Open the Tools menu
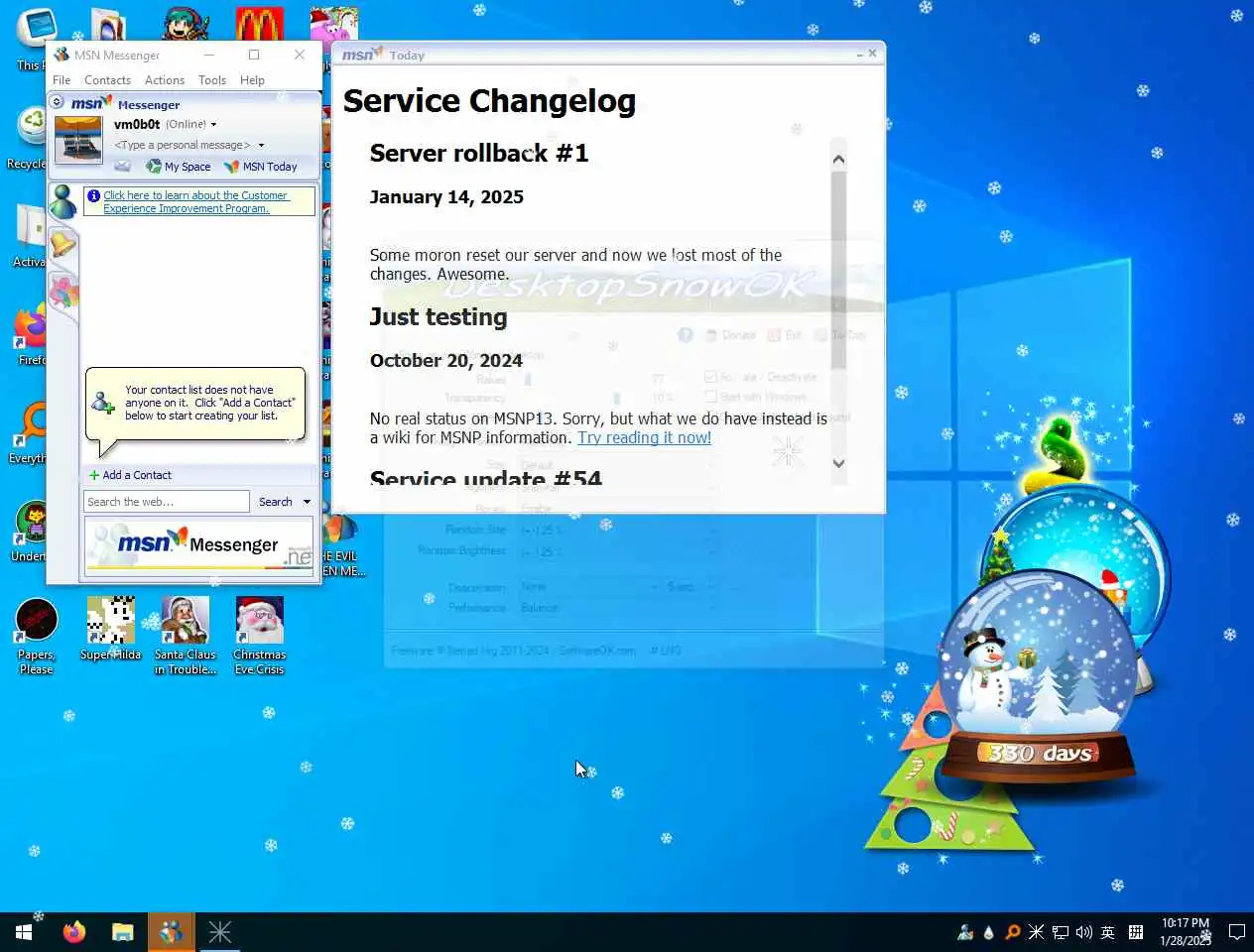 coord(212,80)
